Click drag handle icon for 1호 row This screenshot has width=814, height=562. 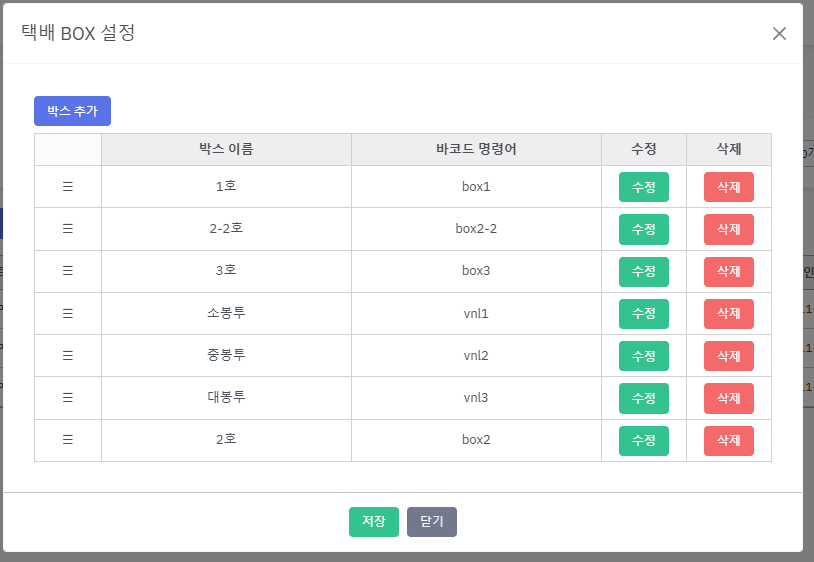68,187
